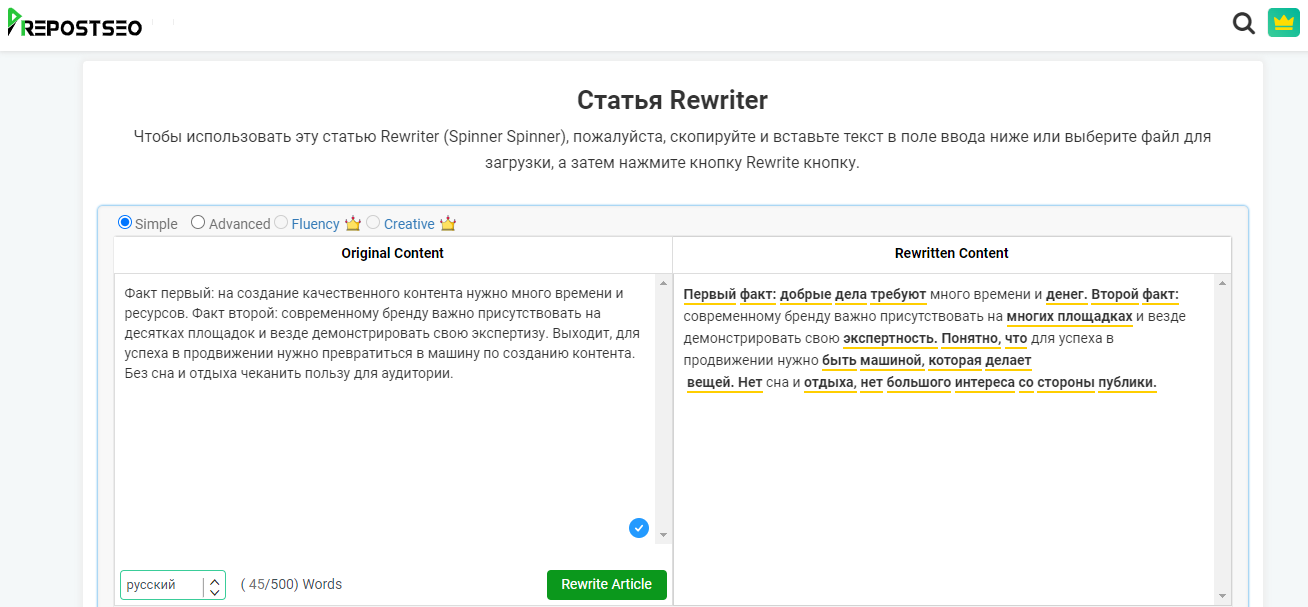Open the premium crown icon button
The width and height of the screenshot is (1308, 607).
pos(1283,23)
